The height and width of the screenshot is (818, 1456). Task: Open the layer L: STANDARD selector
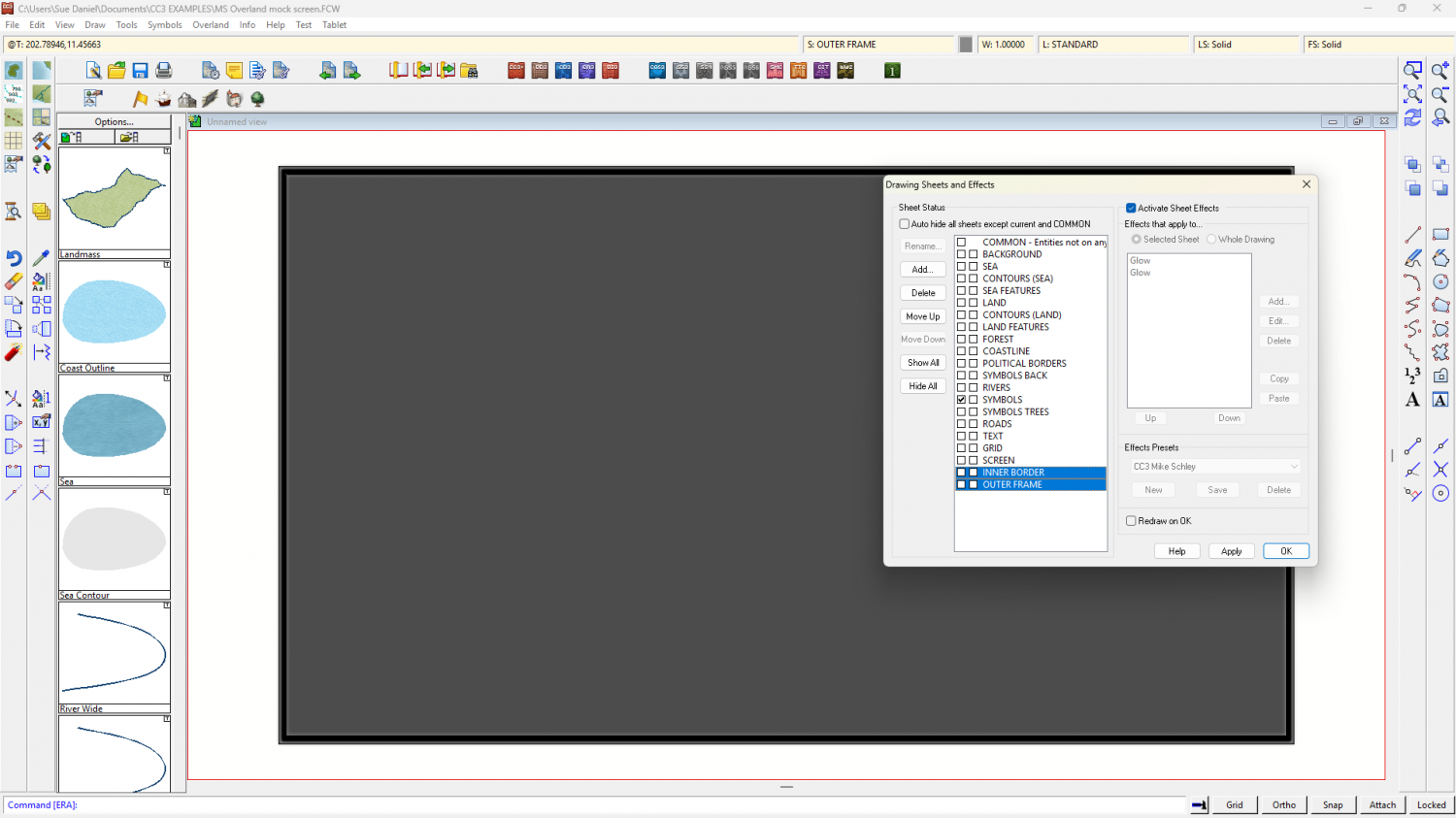click(x=1113, y=45)
